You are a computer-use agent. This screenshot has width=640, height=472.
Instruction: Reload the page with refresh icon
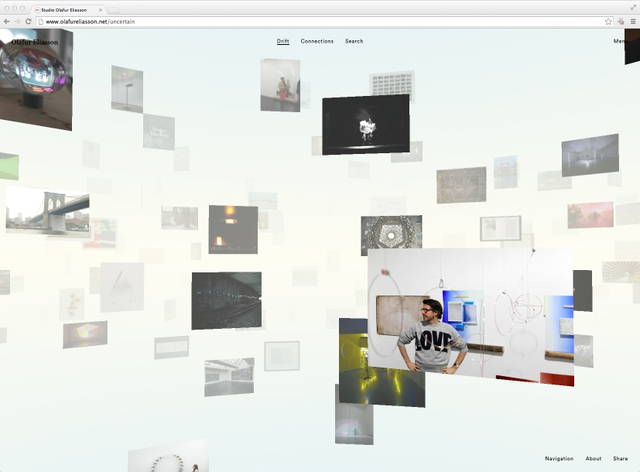[28, 21]
